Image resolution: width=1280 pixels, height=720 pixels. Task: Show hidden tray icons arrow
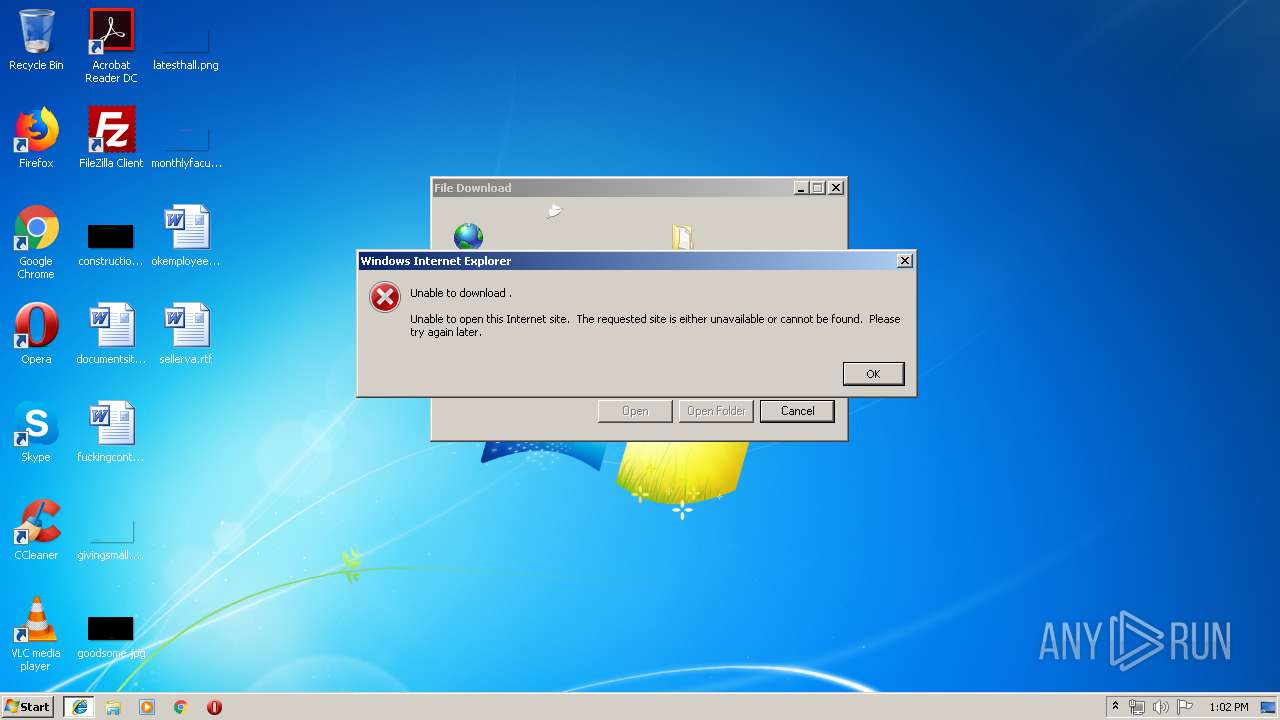[1115, 707]
